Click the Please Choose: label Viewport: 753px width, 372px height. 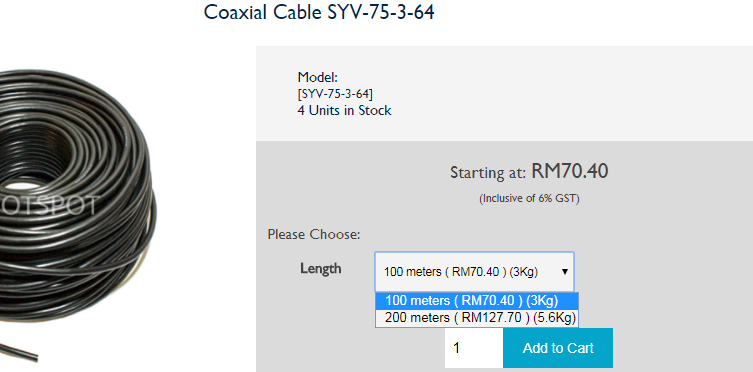click(314, 235)
